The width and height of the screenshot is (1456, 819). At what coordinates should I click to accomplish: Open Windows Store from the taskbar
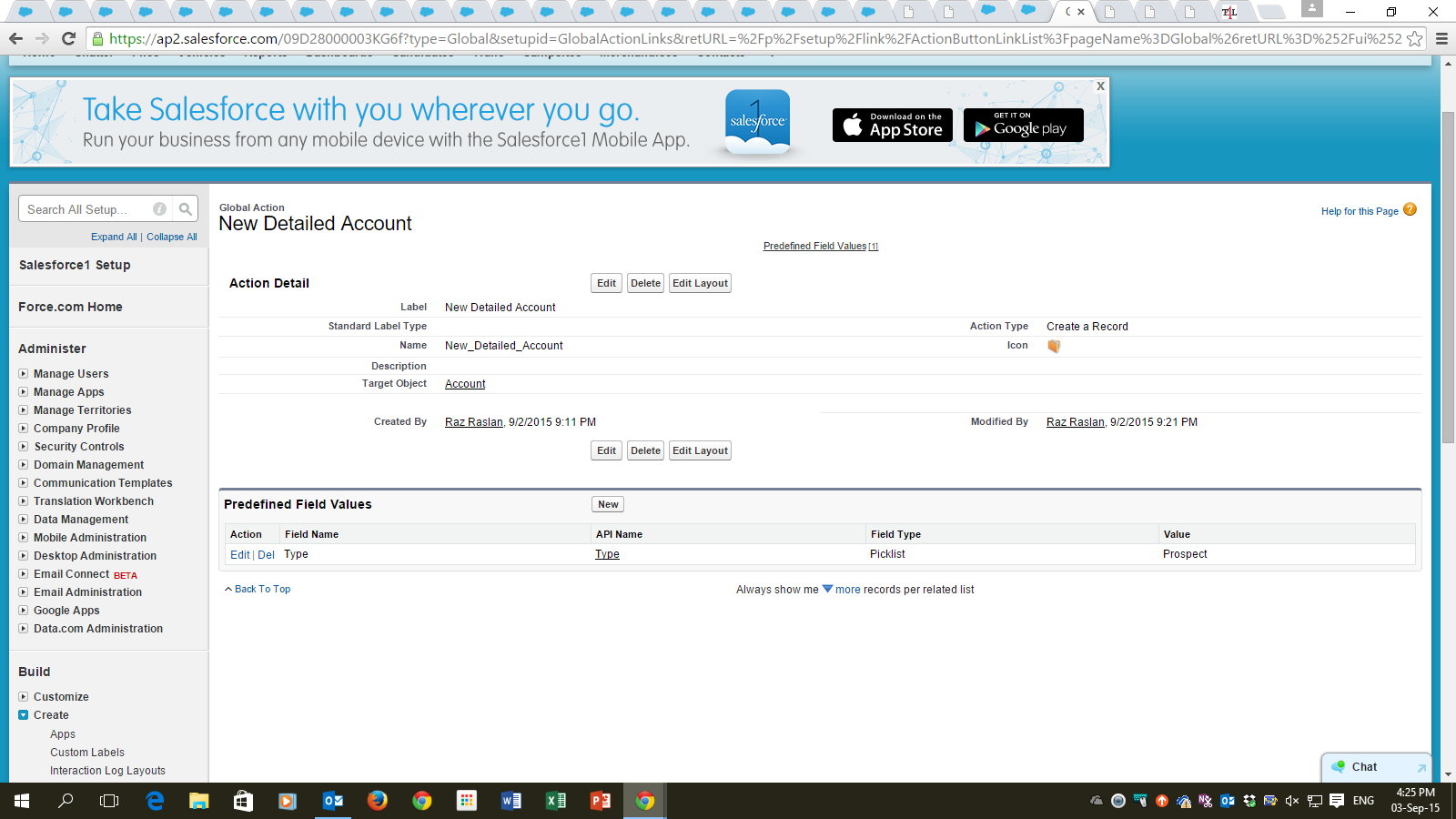pyautogui.click(x=243, y=801)
